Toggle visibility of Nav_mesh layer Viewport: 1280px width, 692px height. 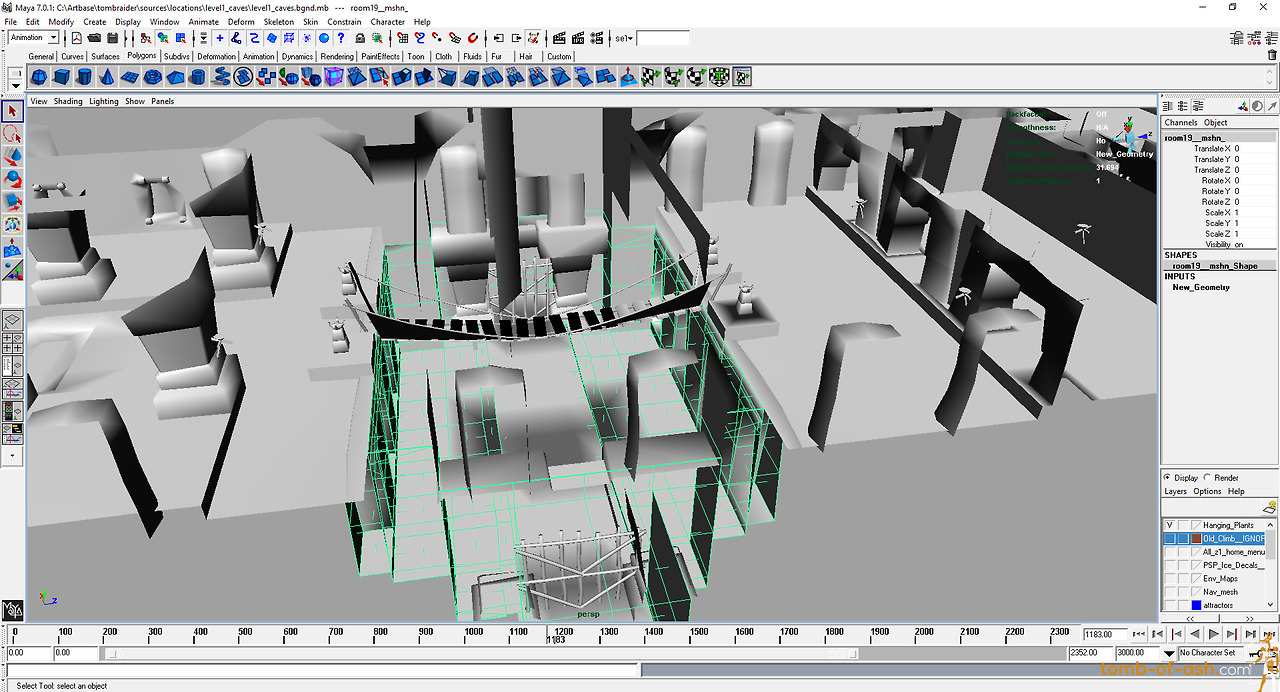coord(1169,591)
